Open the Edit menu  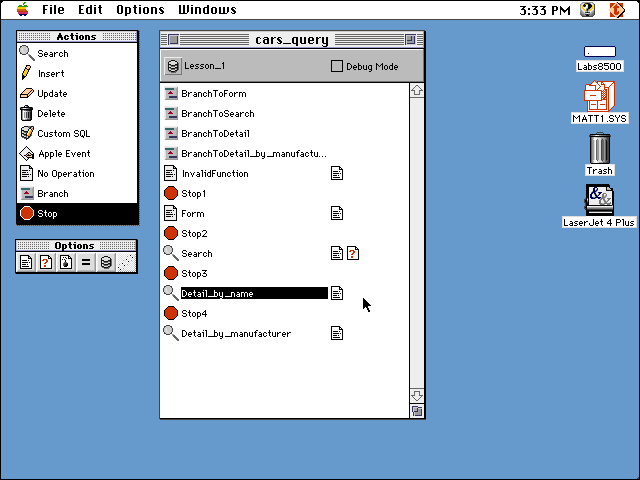point(90,9)
